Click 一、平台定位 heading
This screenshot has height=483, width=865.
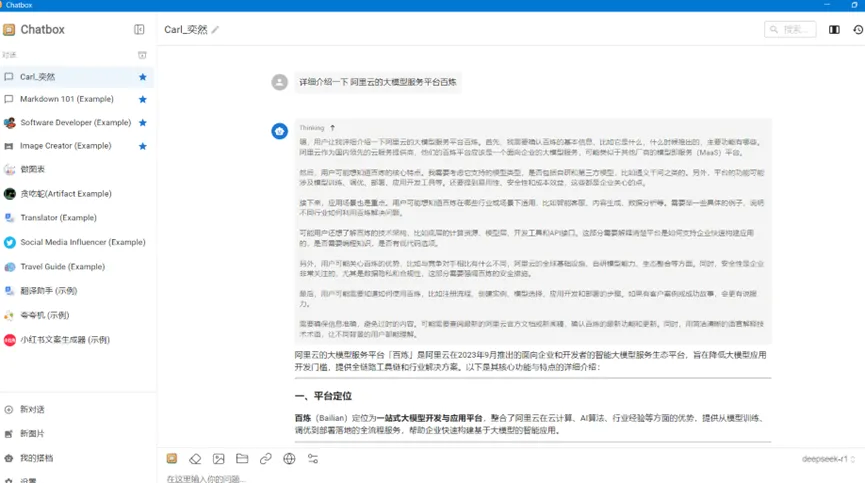[323, 396]
